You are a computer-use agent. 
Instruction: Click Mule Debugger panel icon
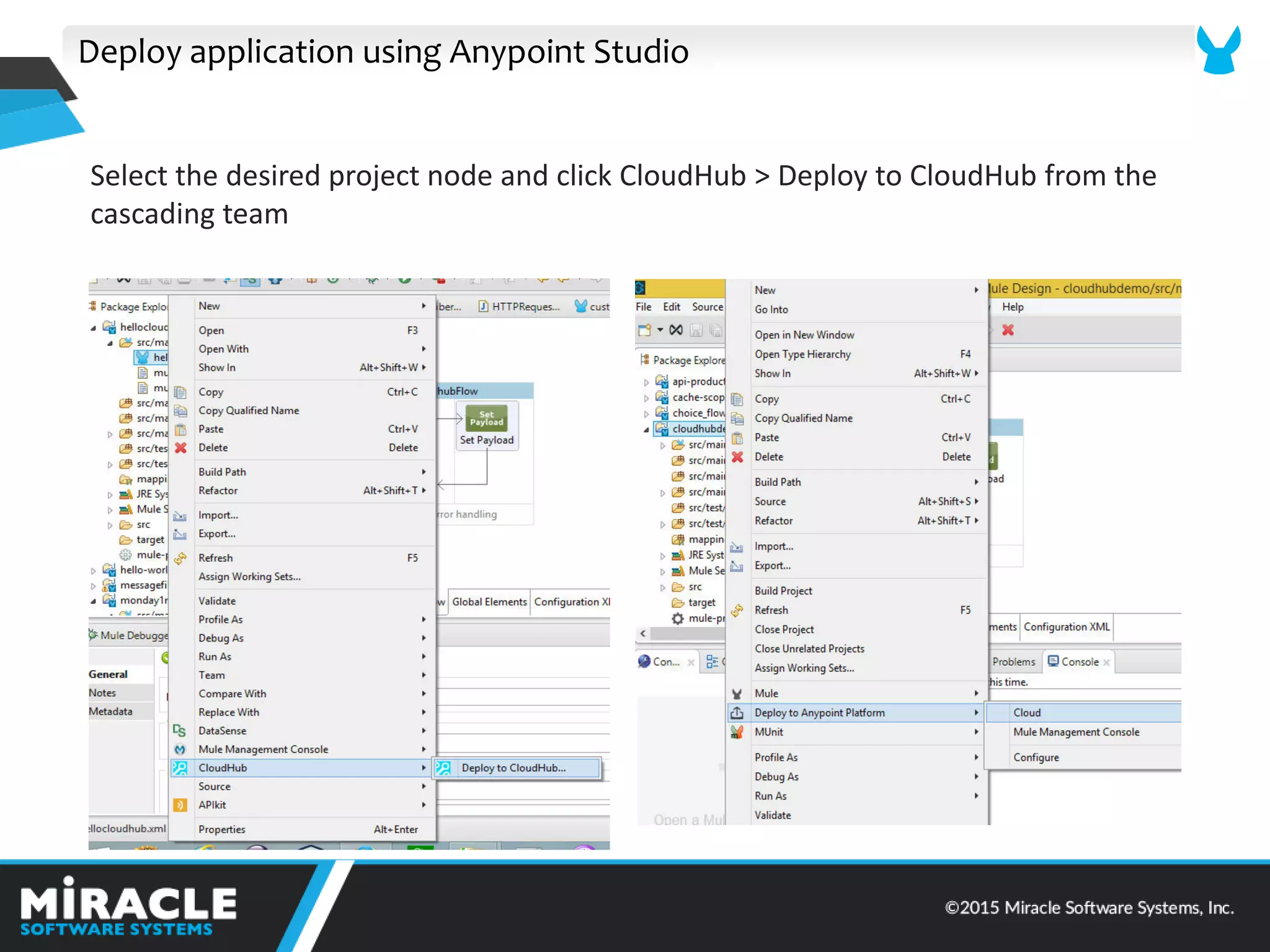point(93,635)
